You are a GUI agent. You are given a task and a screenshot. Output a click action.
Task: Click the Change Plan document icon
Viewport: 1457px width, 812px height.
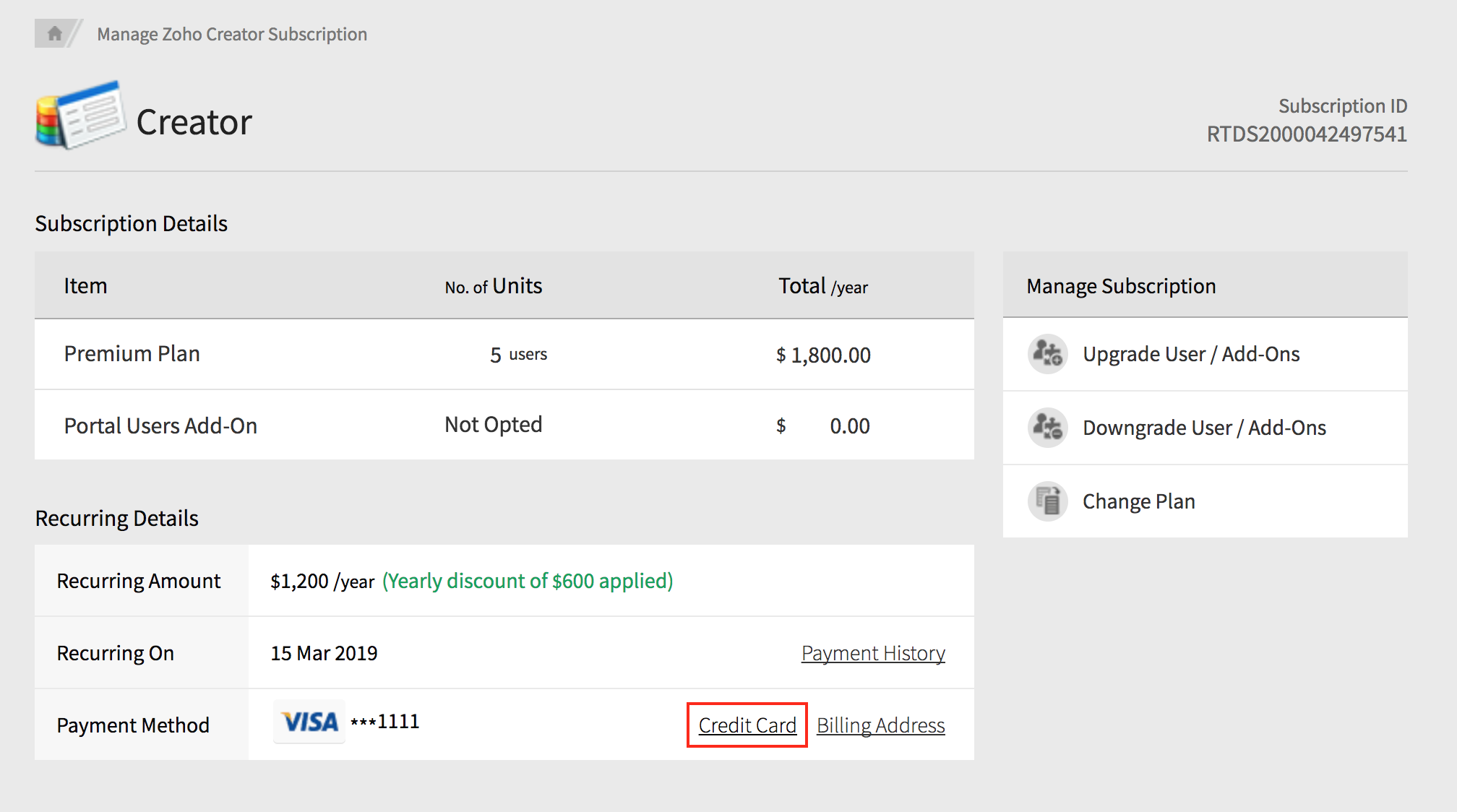click(1047, 501)
